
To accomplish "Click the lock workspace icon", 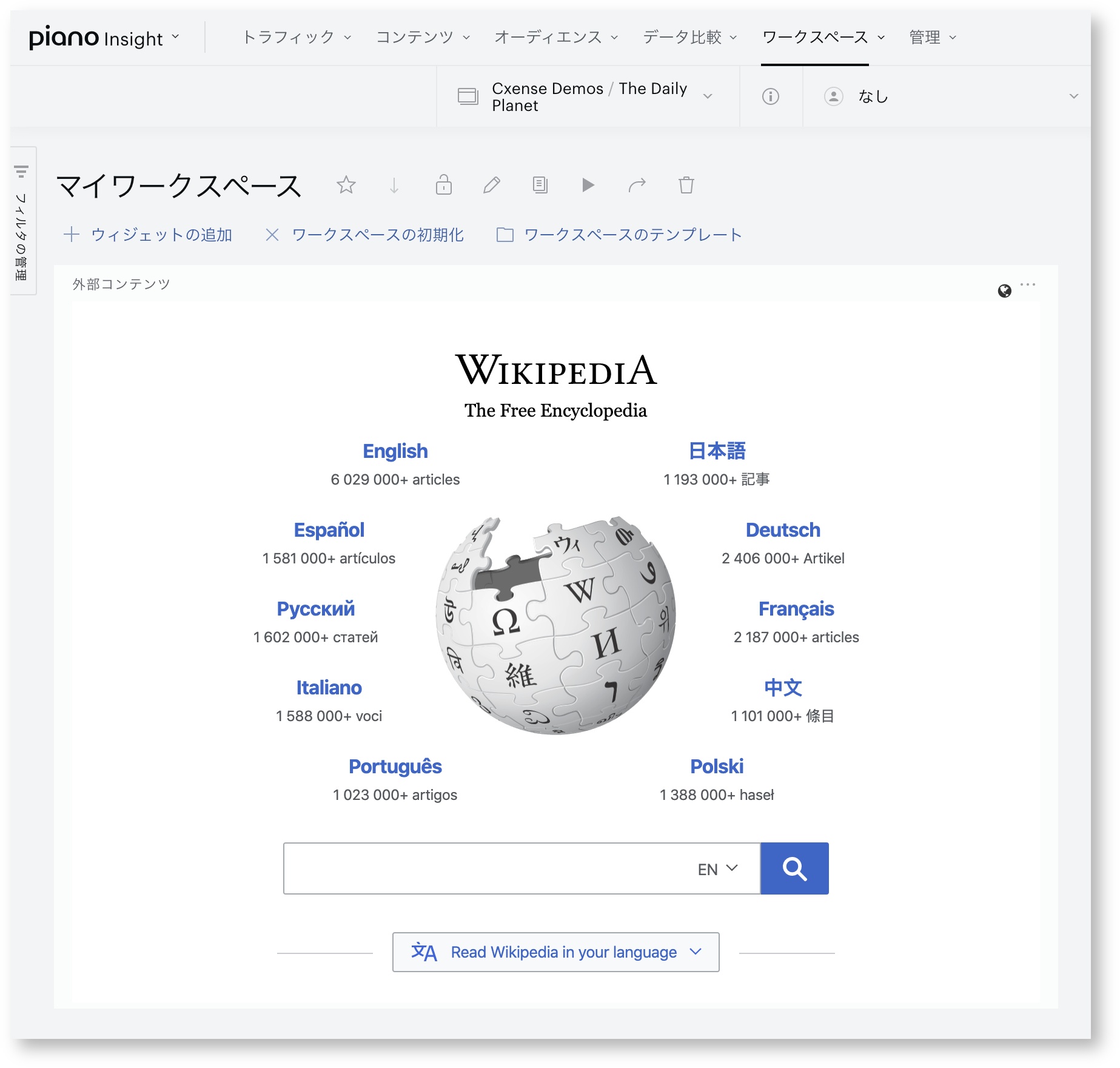I will pyautogui.click(x=444, y=184).
